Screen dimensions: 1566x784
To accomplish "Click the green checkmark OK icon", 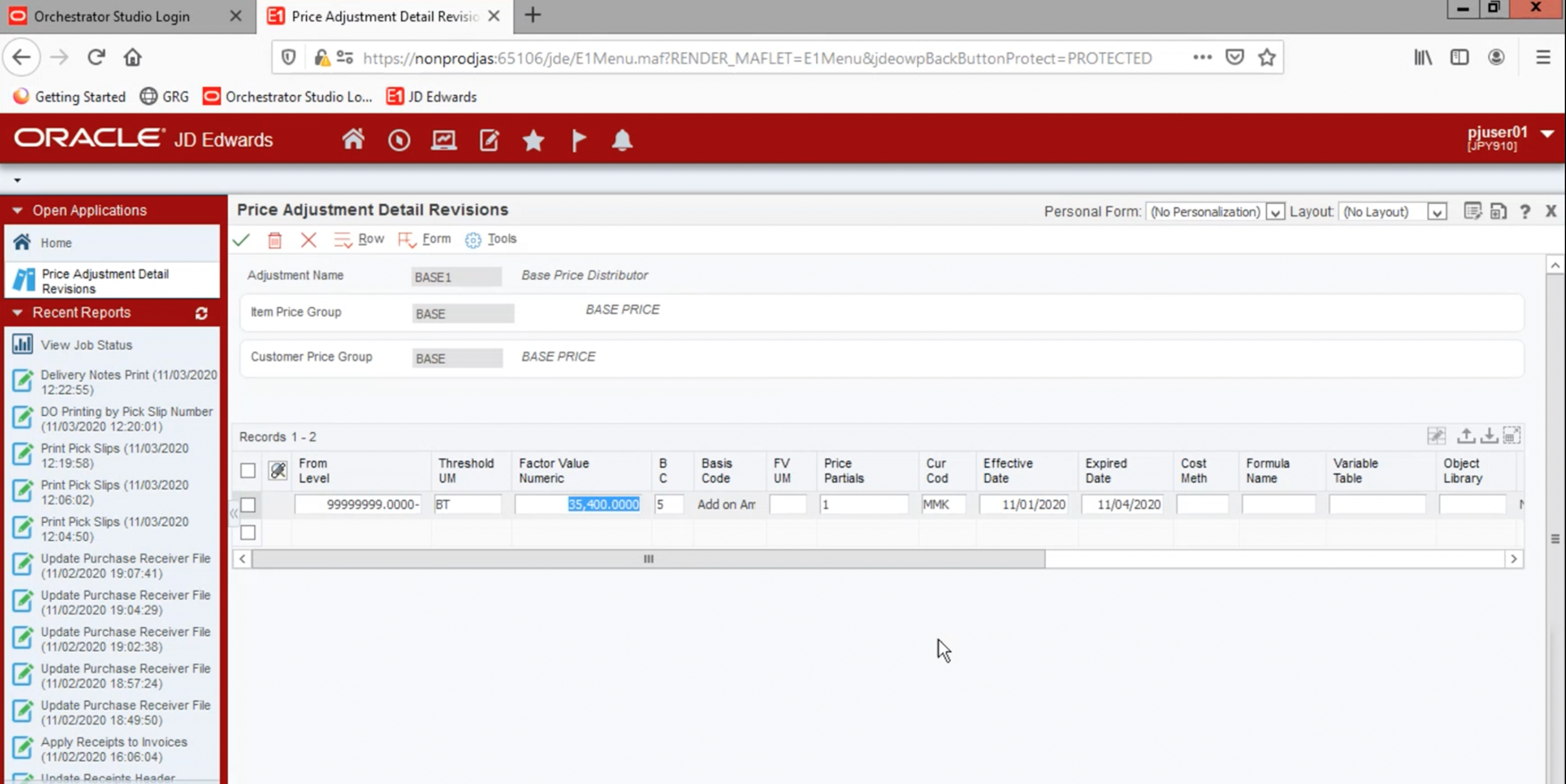I will [x=241, y=240].
